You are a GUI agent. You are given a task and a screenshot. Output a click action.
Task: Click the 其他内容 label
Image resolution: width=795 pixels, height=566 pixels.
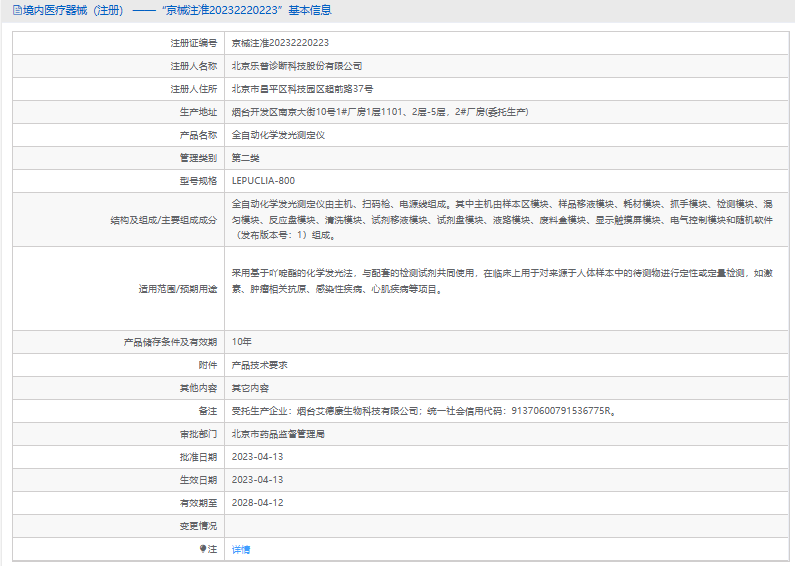(x=198, y=388)
